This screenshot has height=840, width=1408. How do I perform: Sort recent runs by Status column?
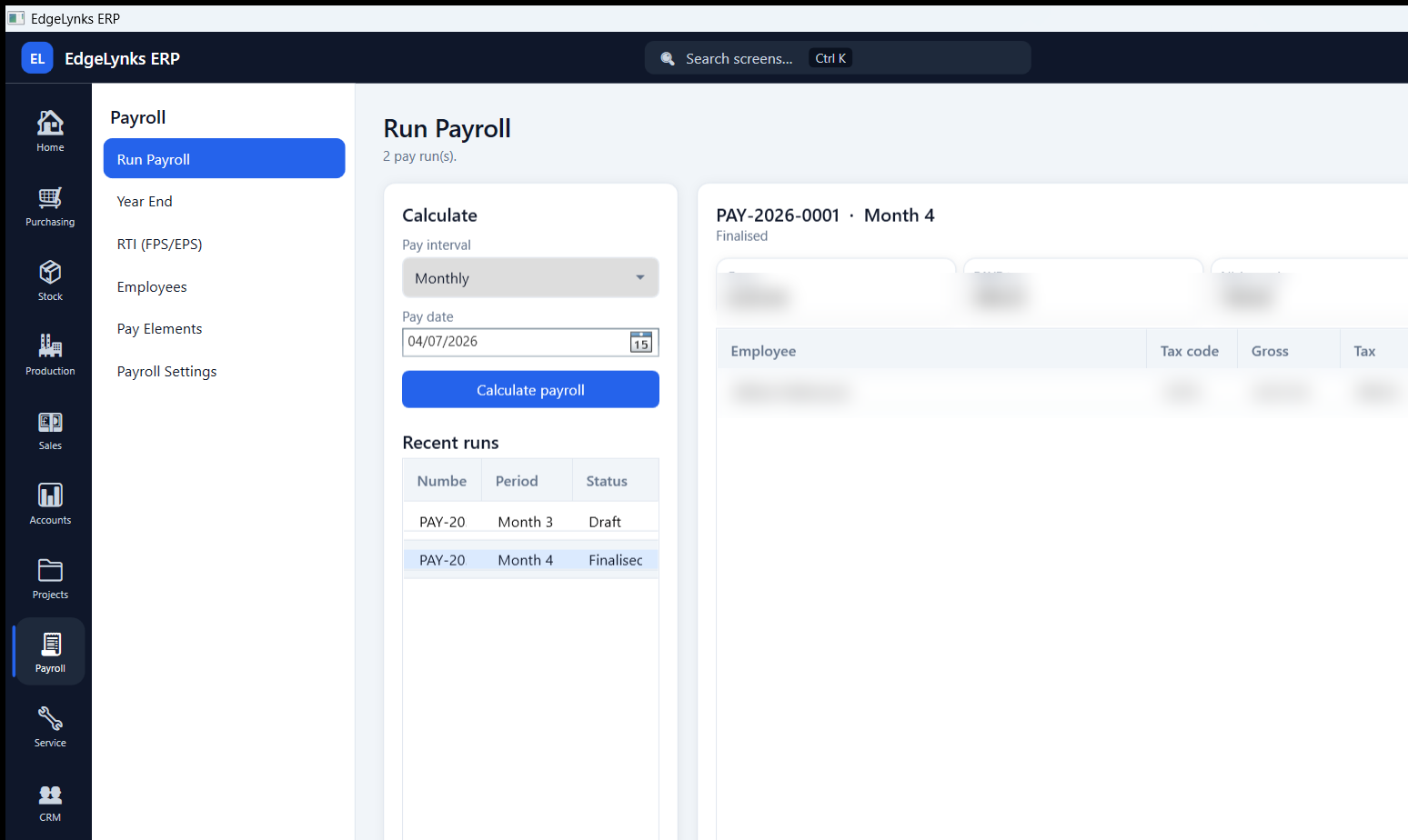tap(616, 481)
